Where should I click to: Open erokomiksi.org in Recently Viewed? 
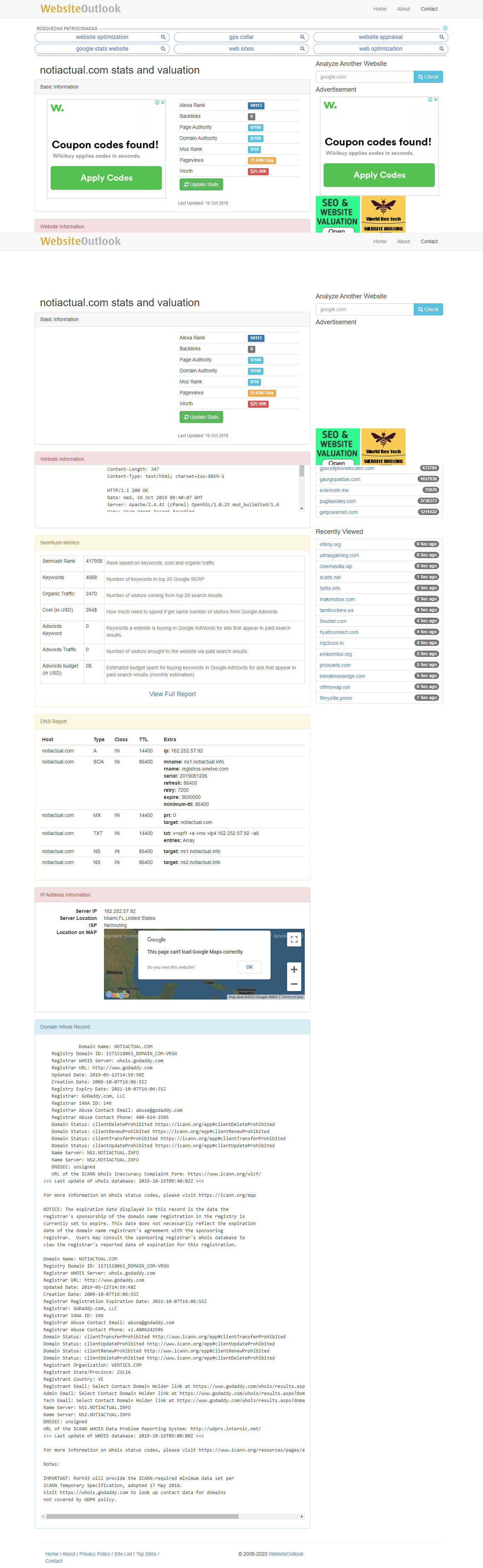click(x=336, y=654)
